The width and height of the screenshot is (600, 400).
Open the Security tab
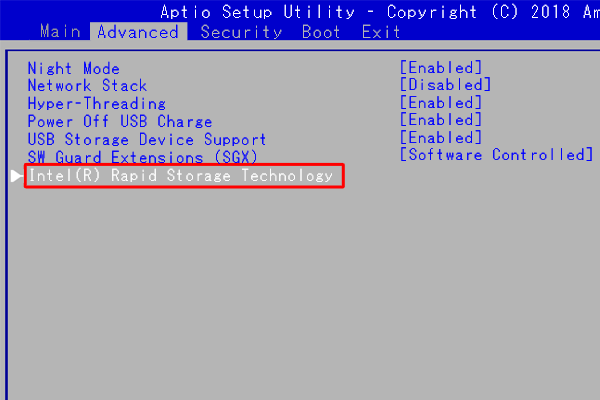click(241, 32)
